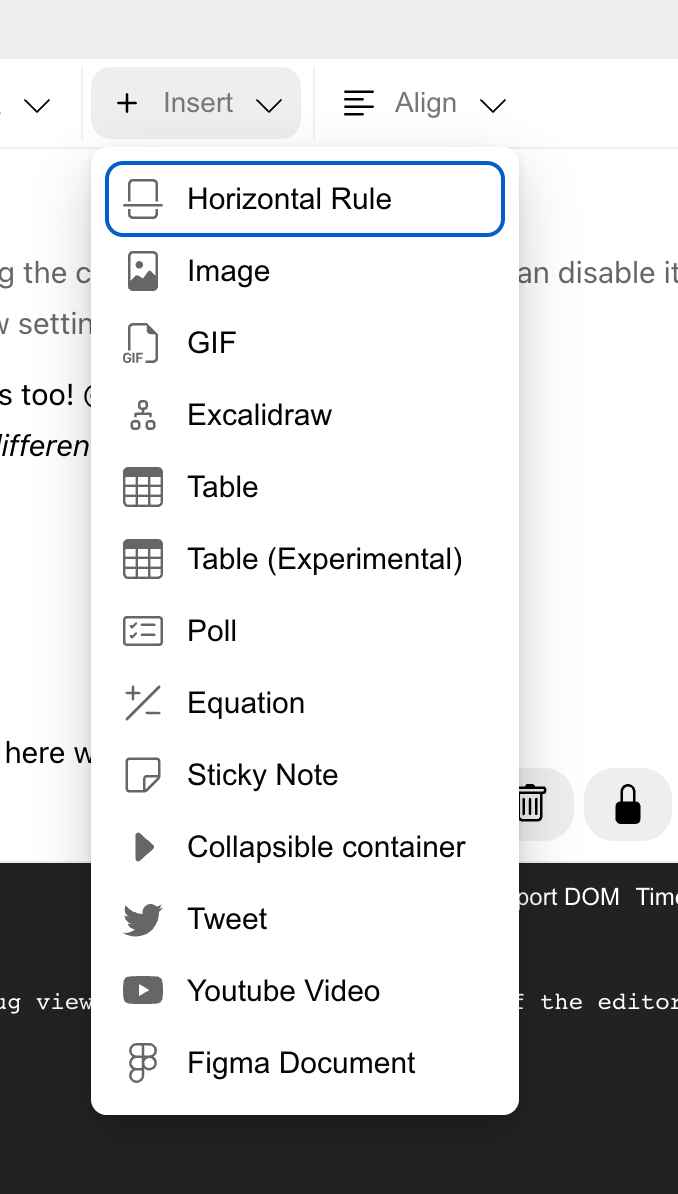Click the GIF file icon
Screen dimensions: 678x1194
143,343
